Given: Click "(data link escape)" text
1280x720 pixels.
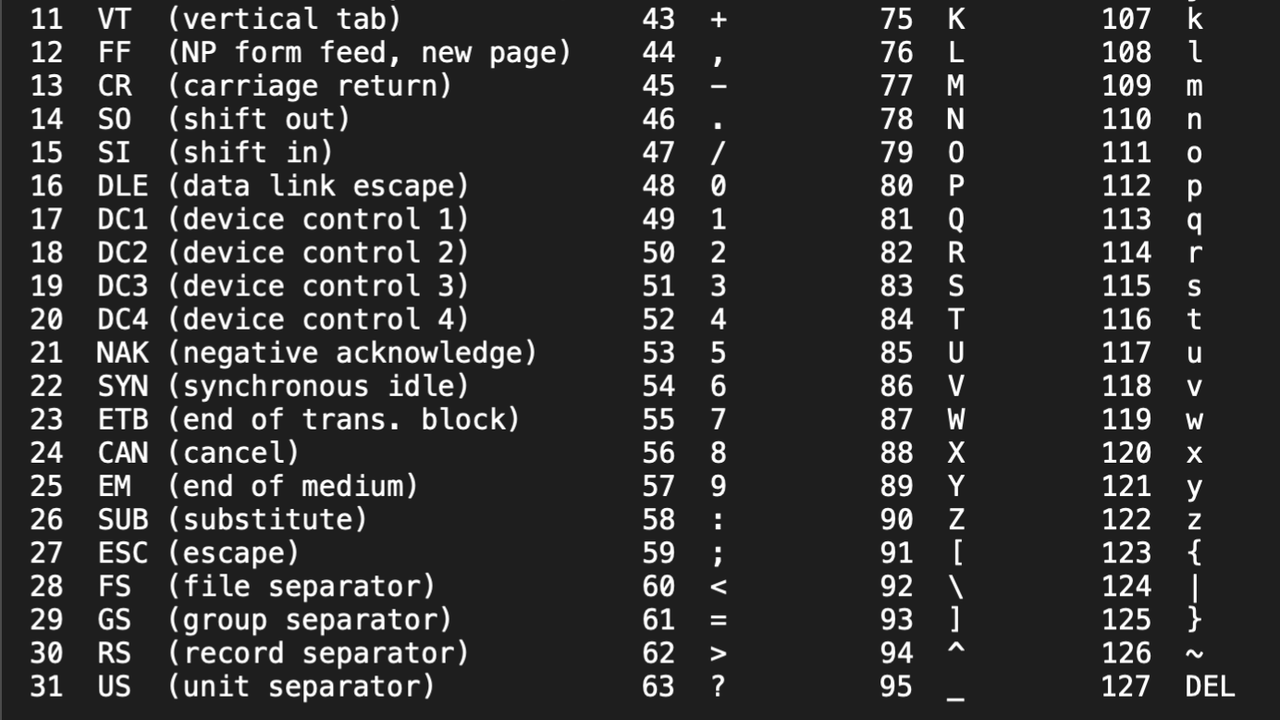Looking at the screenshot, I should [318, 186].
